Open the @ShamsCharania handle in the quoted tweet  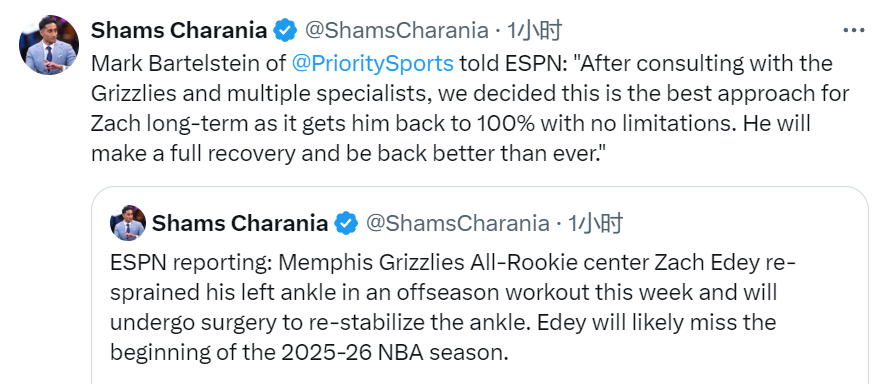click(x=457, y=223)
